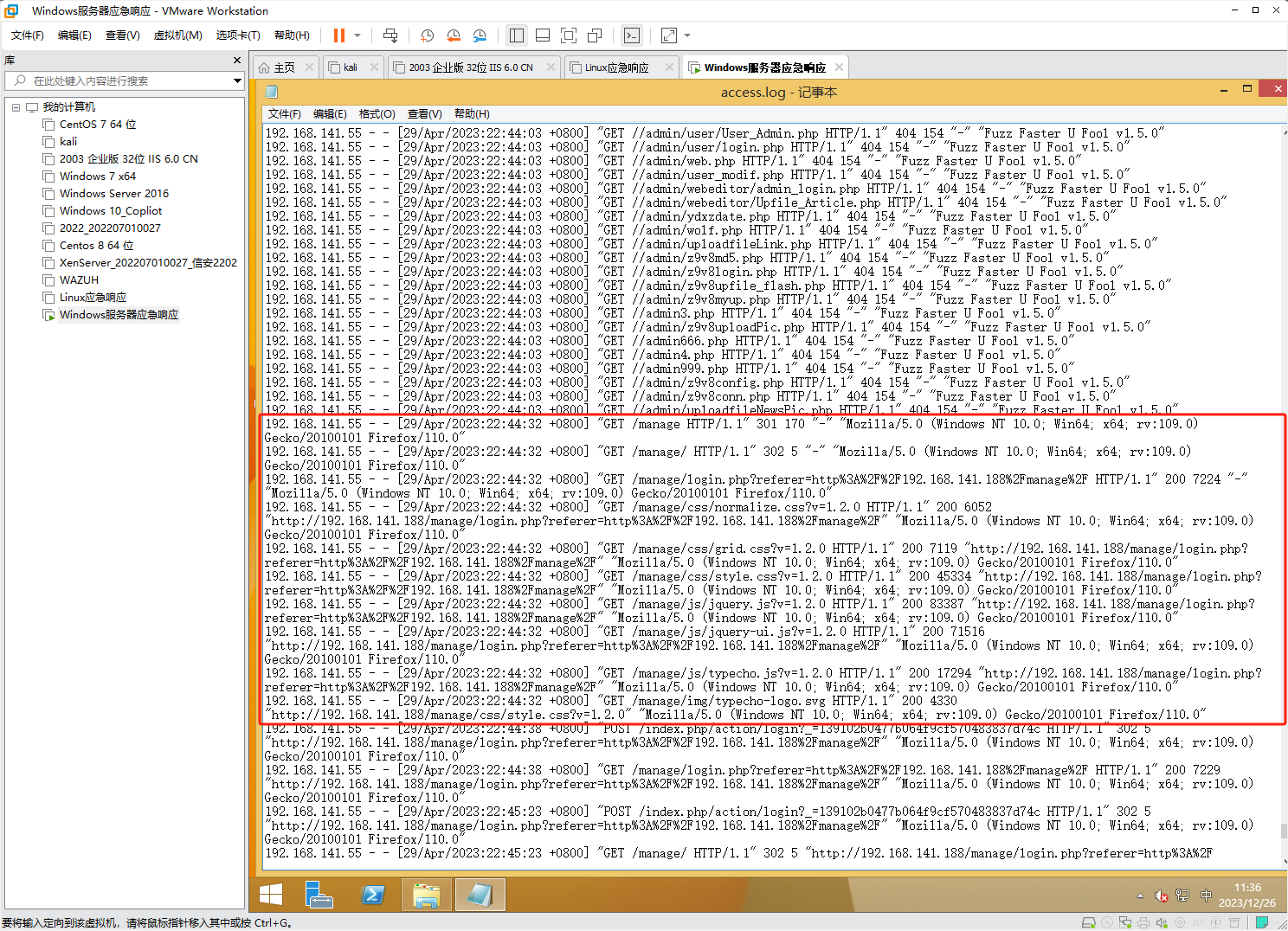Open Server Manager from guest taskbar
This screenshot has width=1288, height=931.
(x=319, y=895)
